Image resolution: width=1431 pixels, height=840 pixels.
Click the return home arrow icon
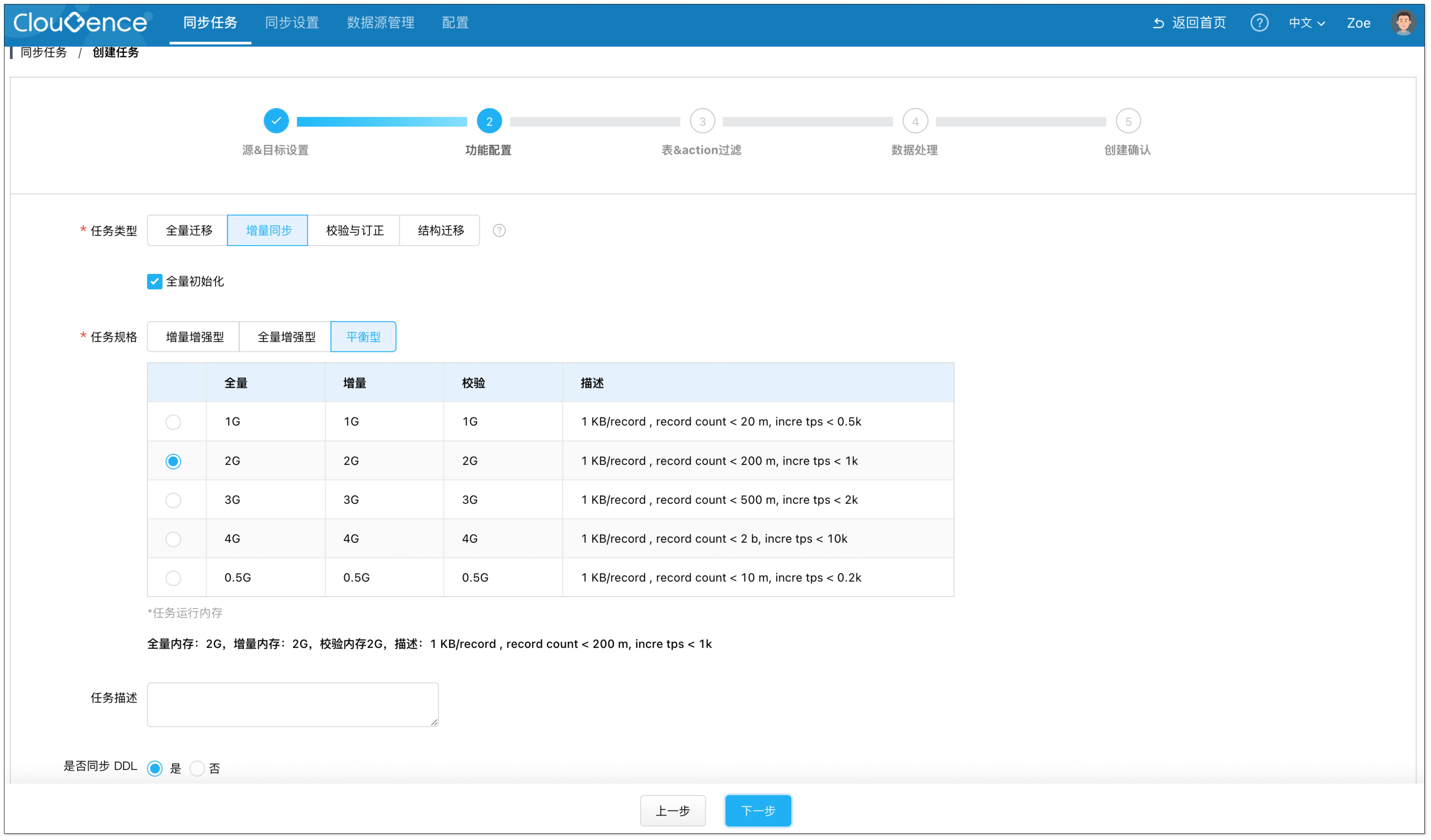click(1158, 23)
